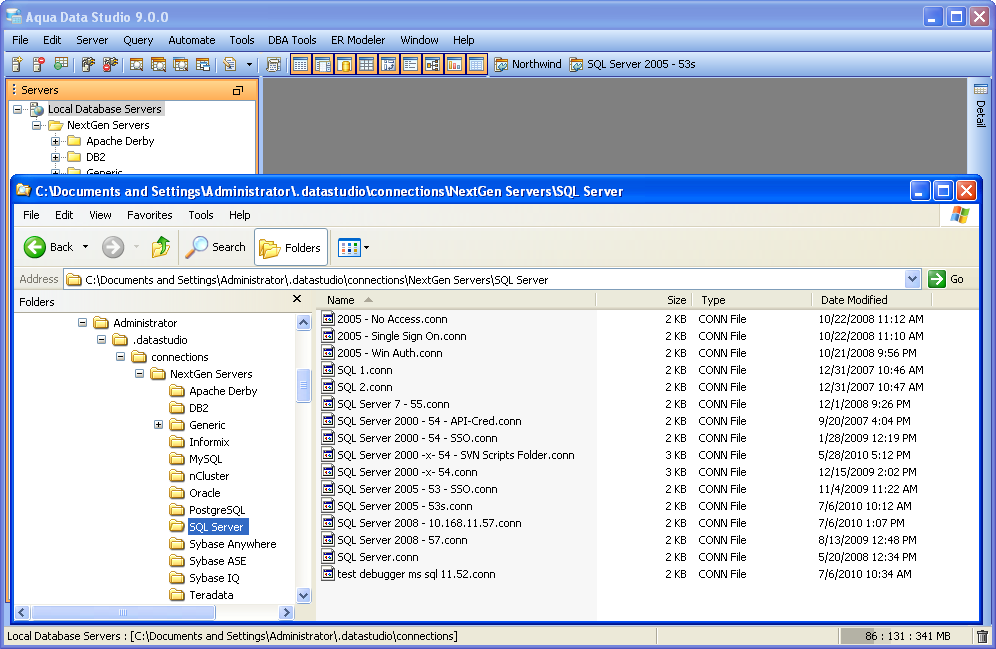
Task: Click the Forward arrow in Explorer toolbar
Action: point(113,247)
